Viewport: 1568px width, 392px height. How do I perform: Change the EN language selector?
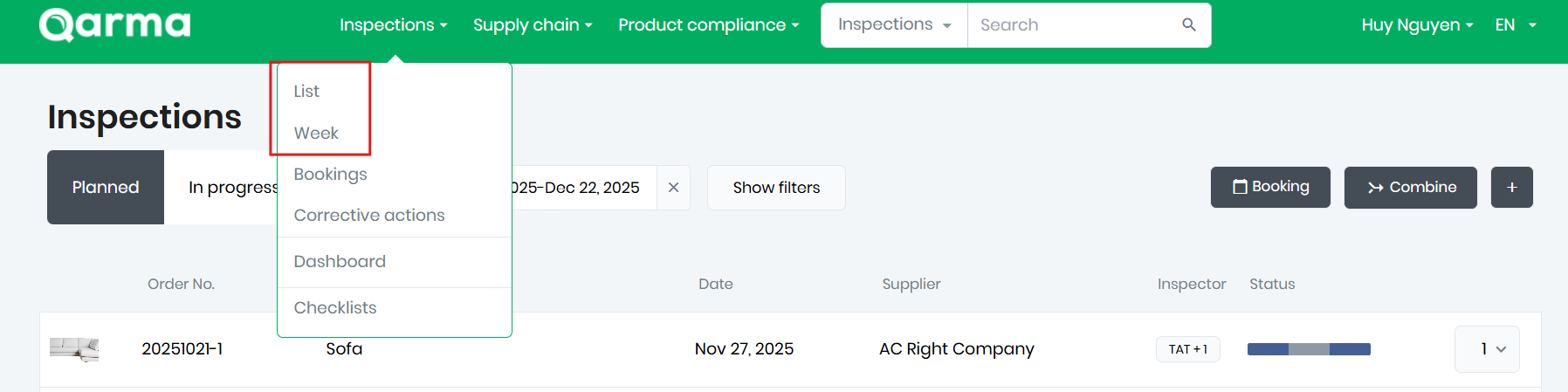click(1515, 25)
